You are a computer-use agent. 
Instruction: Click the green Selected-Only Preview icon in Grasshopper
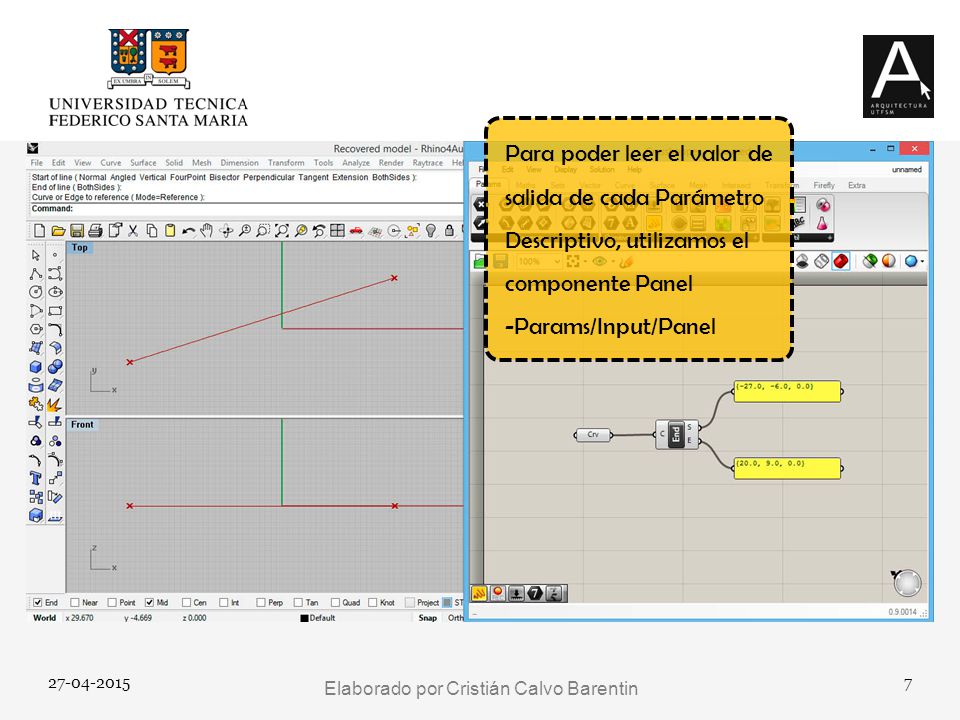869,261
